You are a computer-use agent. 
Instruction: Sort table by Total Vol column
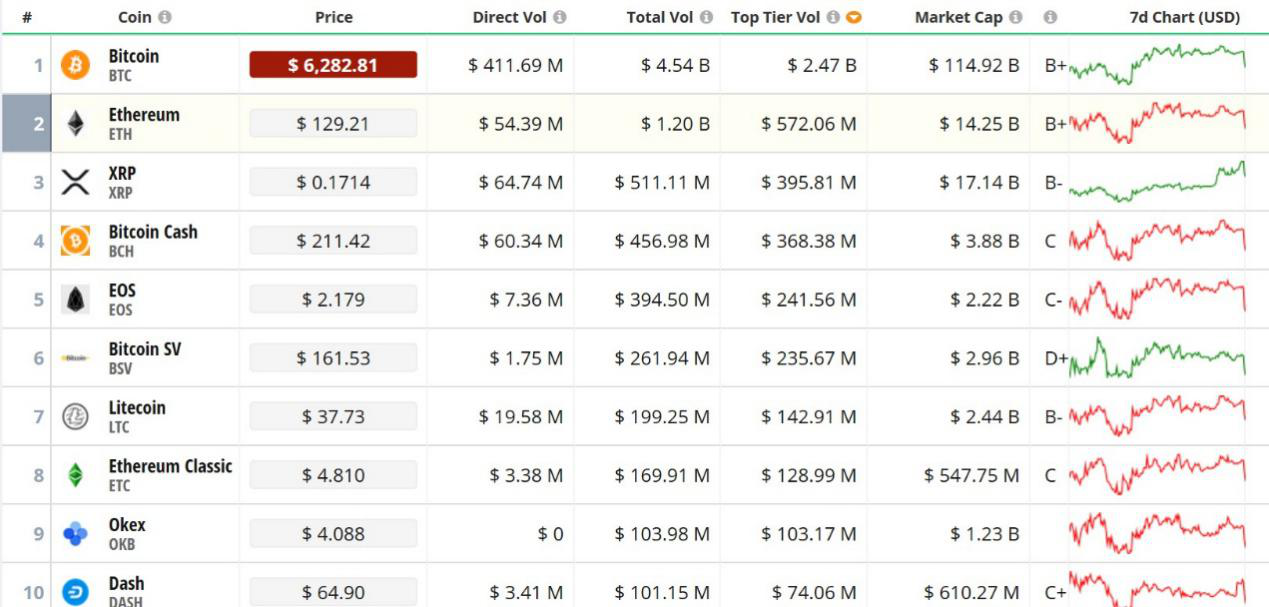pos(661,17)
